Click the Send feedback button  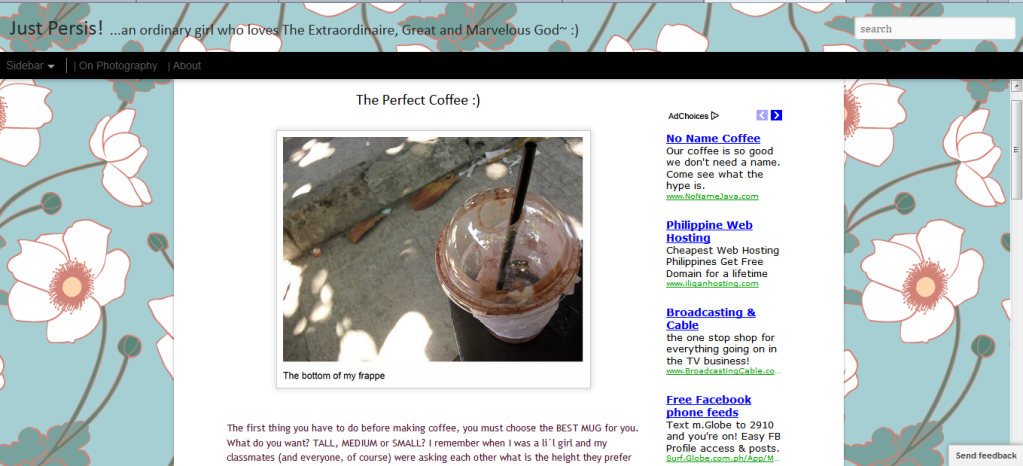pos(986,456)
